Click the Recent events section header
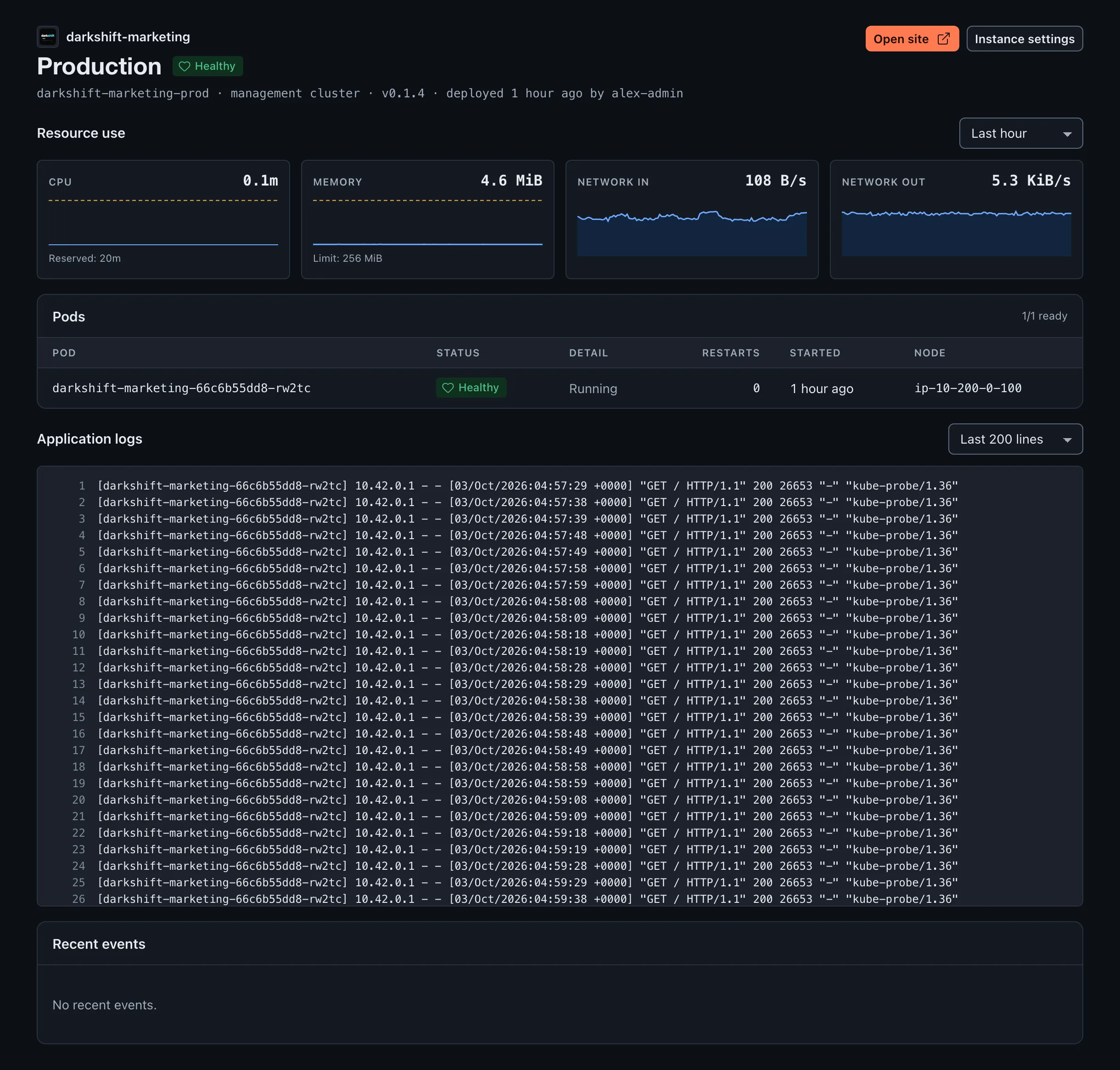 click(x=99, y=944)
